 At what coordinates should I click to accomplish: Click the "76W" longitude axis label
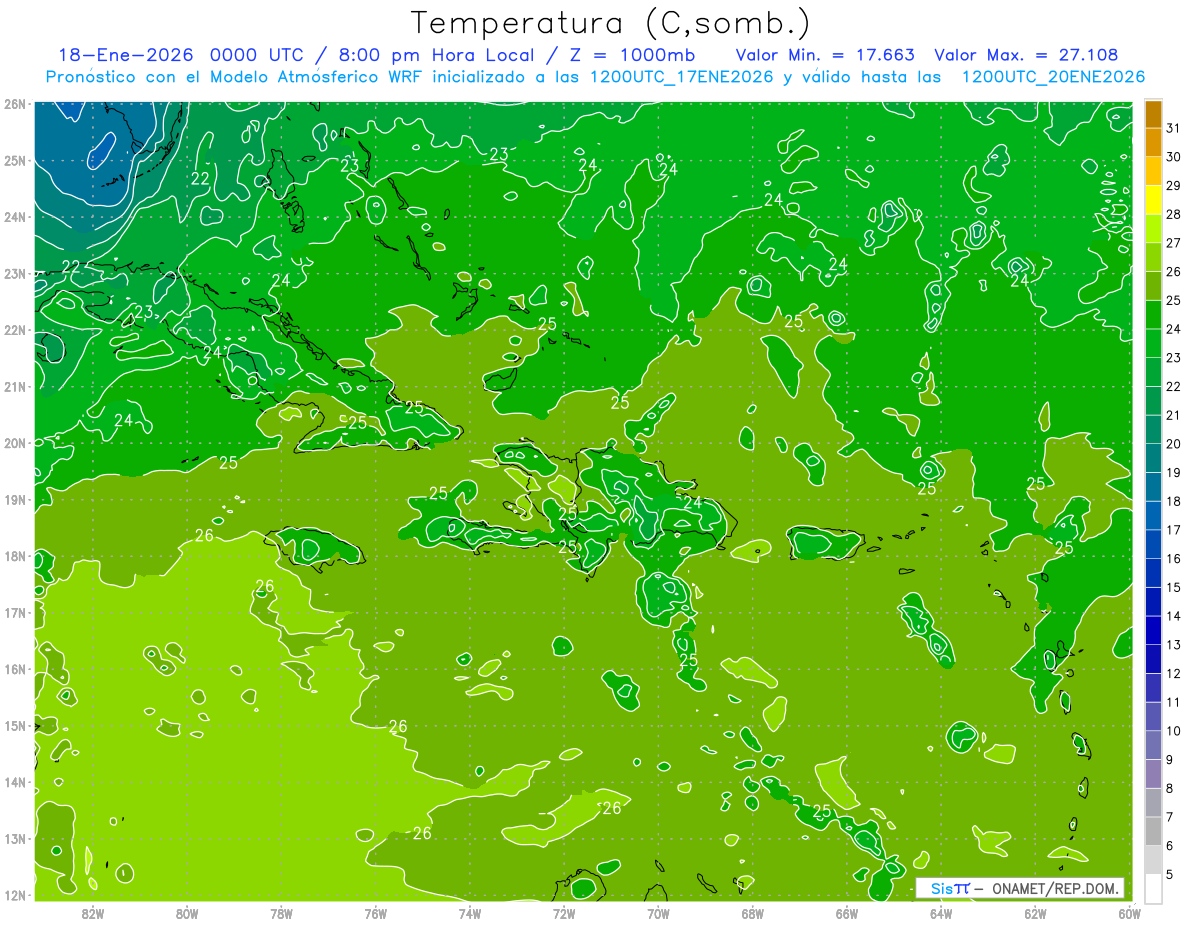375,913
